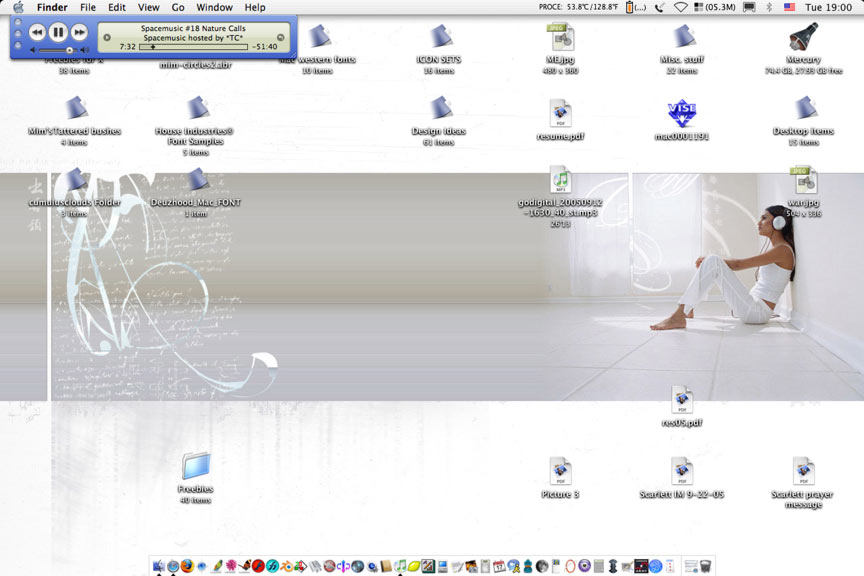The height and width of the screenshot is (576, 864).
Task: Open the Help menu
Action: (x=255, y=7)
